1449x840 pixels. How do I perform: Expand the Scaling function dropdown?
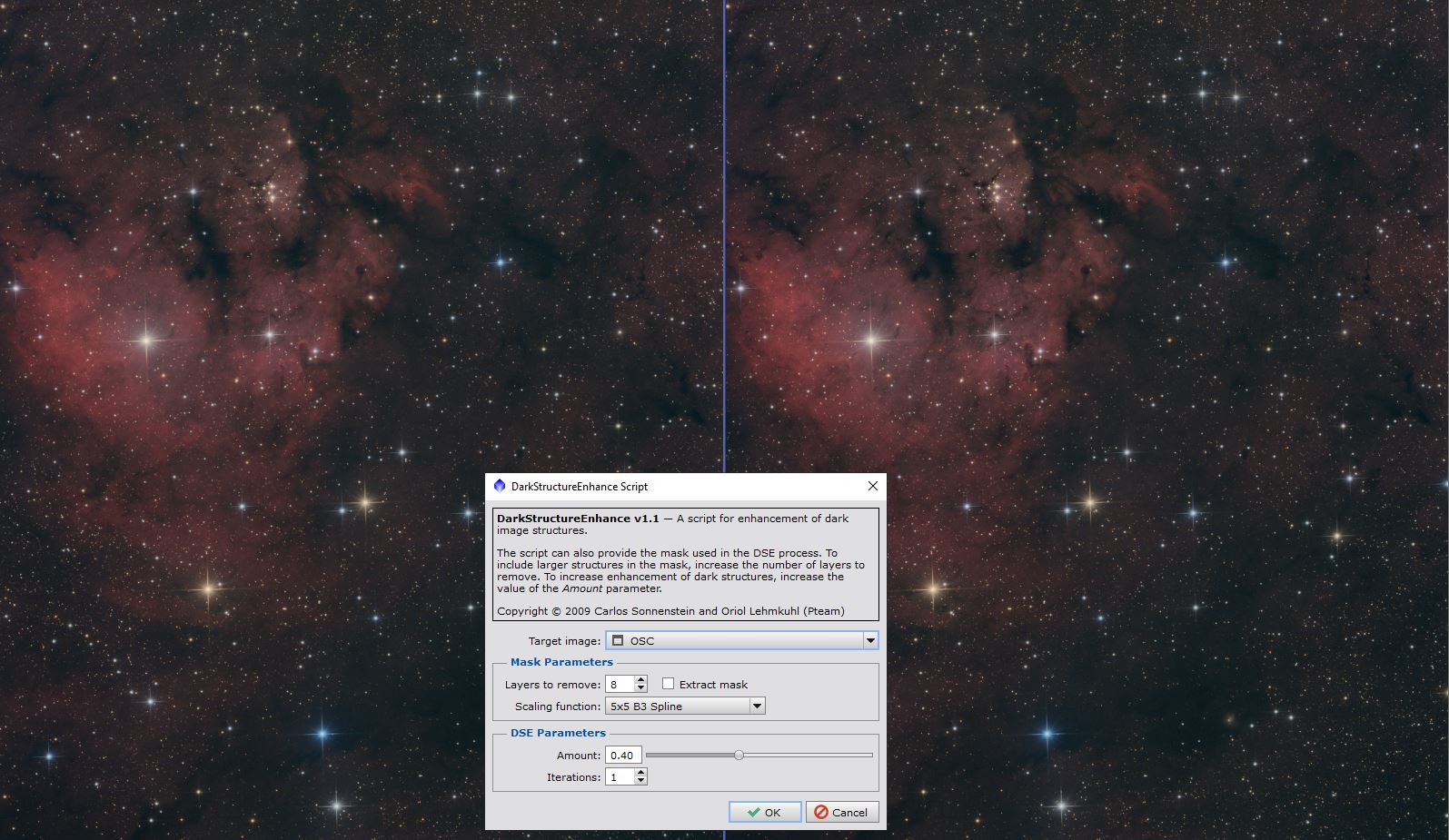756,707
